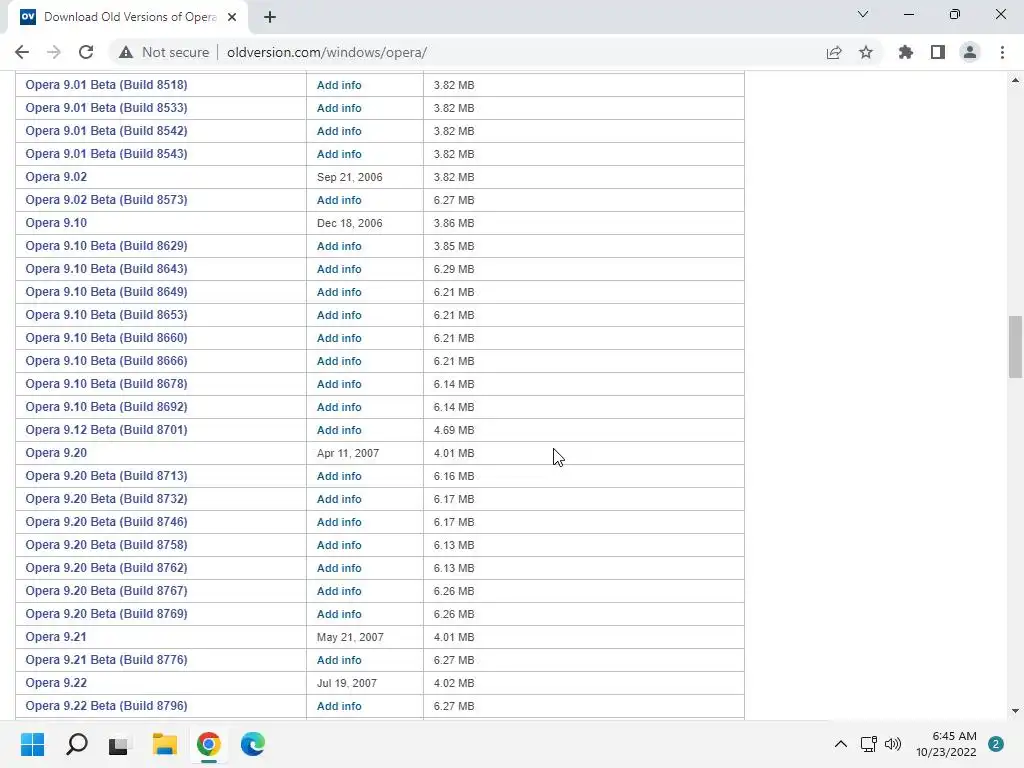
Task: Click the page vertical scrollbar thumb
Action: coord(1015,347)
